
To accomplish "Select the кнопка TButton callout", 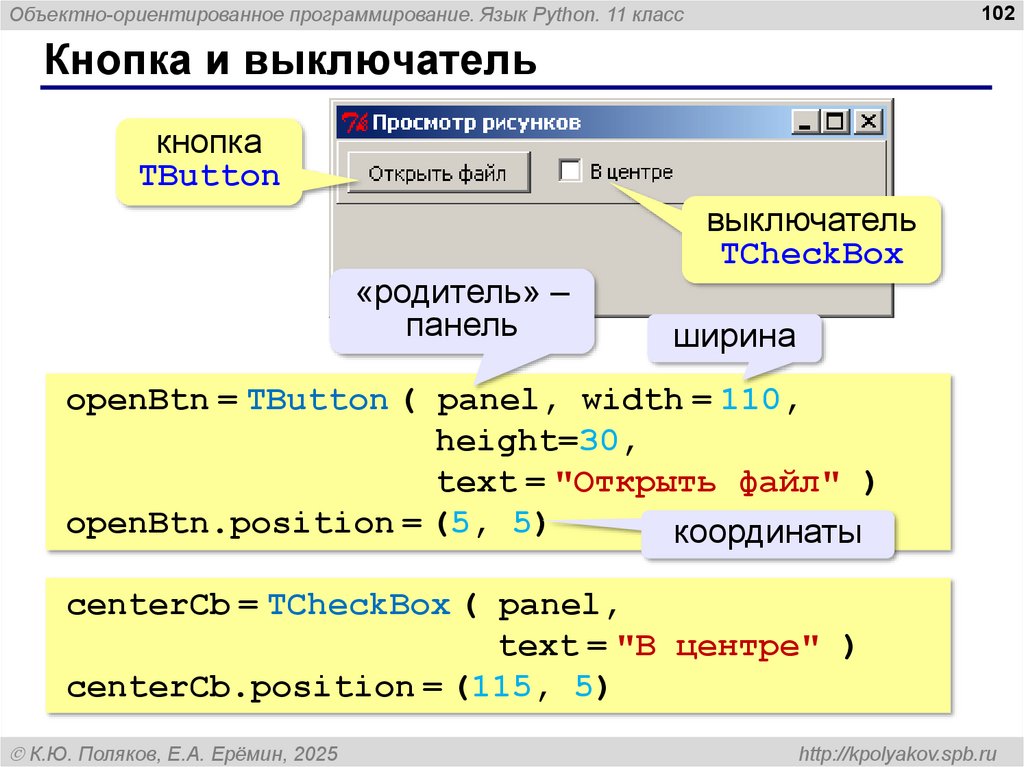I will [209, 161].
